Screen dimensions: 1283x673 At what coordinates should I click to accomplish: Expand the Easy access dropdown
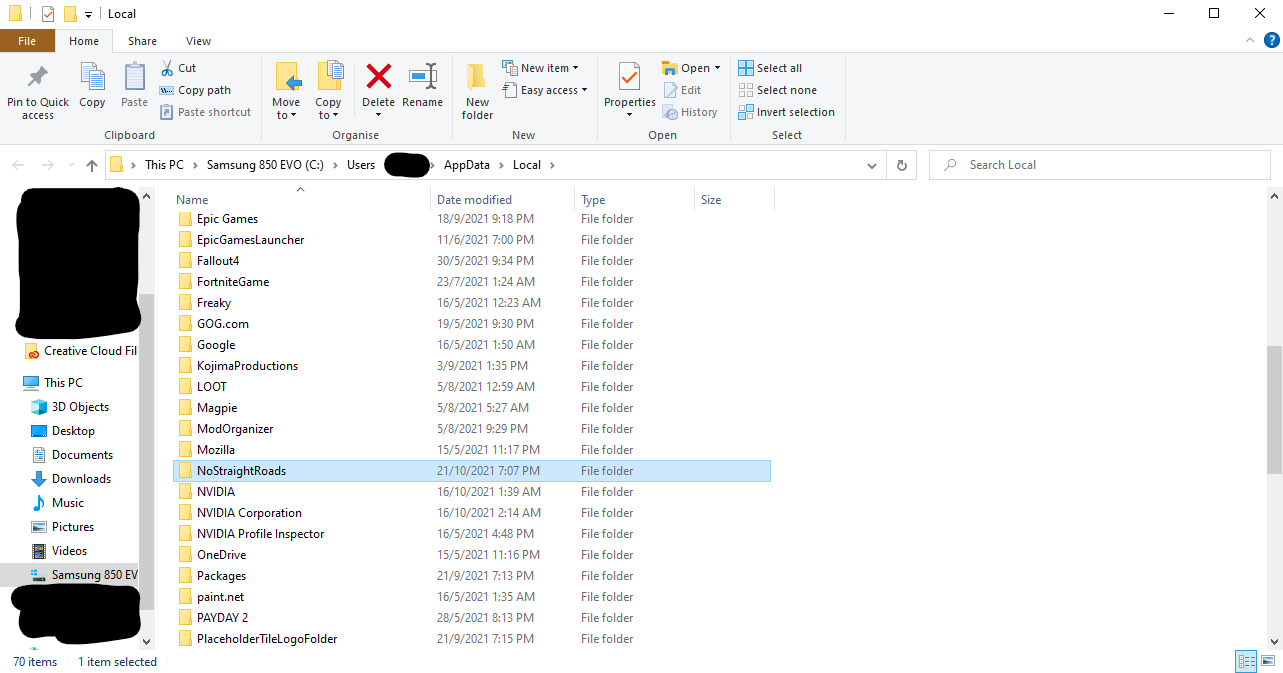(x=545, y=90)
